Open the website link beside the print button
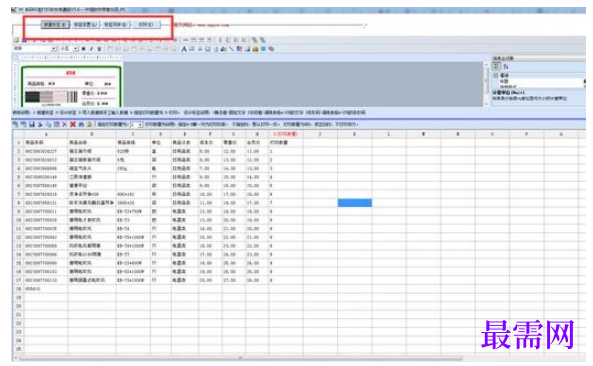The height and width of the screenshot is (366, 593). [x=202, y=25]
